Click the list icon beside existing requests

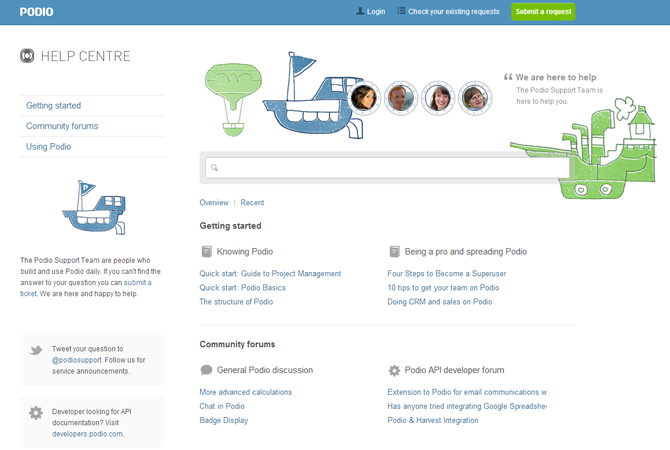401,11
